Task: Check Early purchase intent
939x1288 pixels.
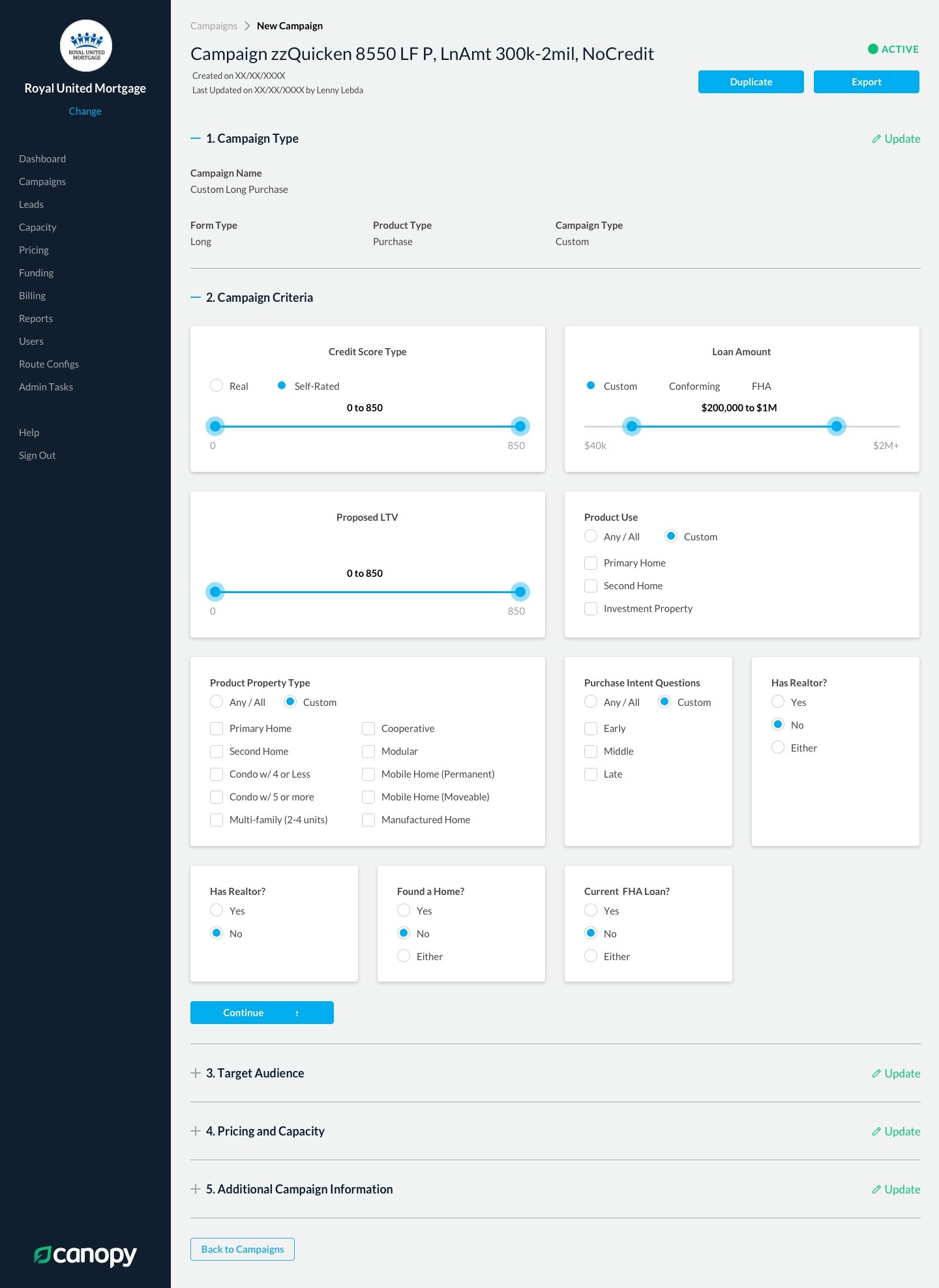Action: 591,728
